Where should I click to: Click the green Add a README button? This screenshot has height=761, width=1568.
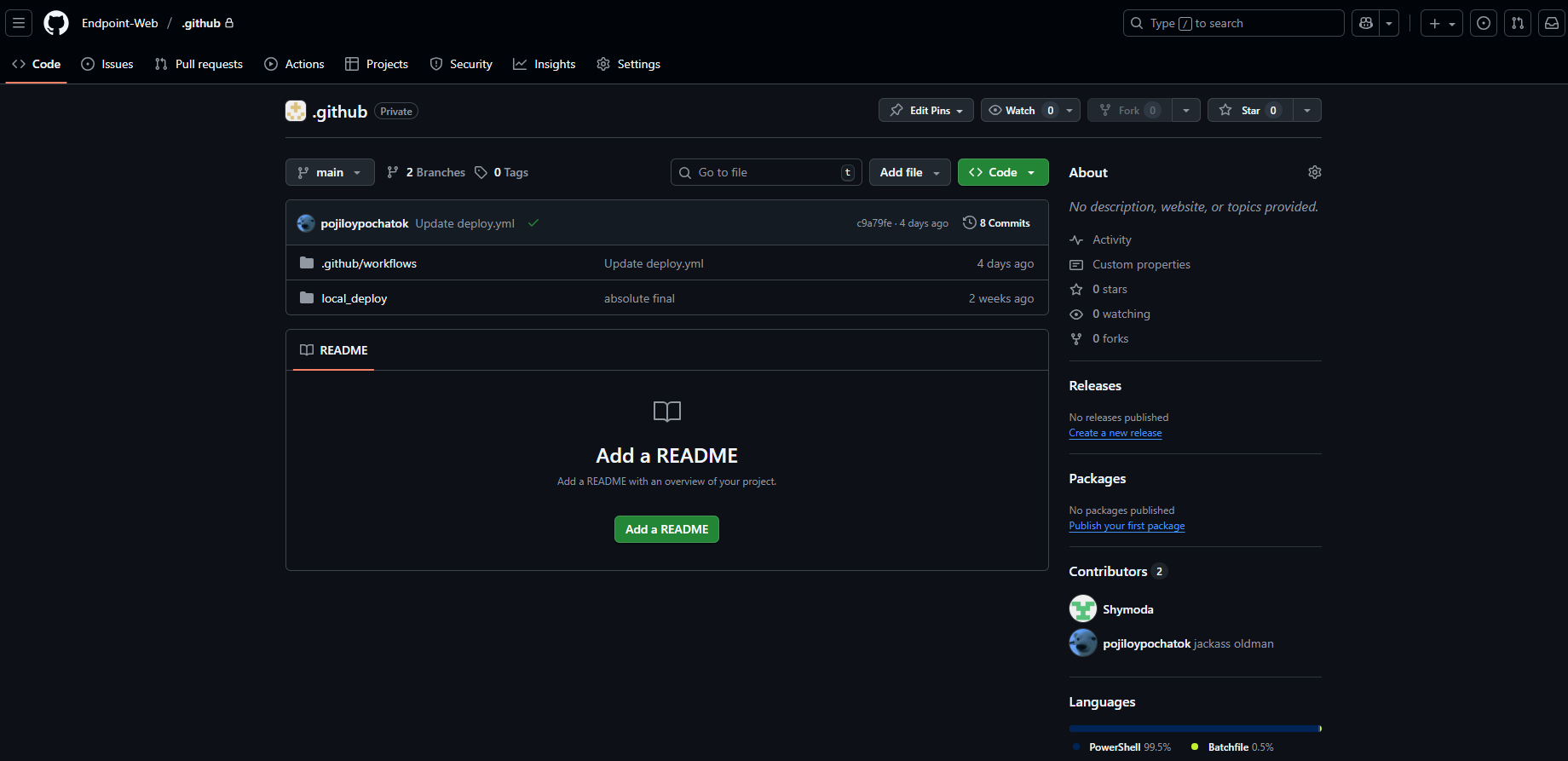(667, 529)
